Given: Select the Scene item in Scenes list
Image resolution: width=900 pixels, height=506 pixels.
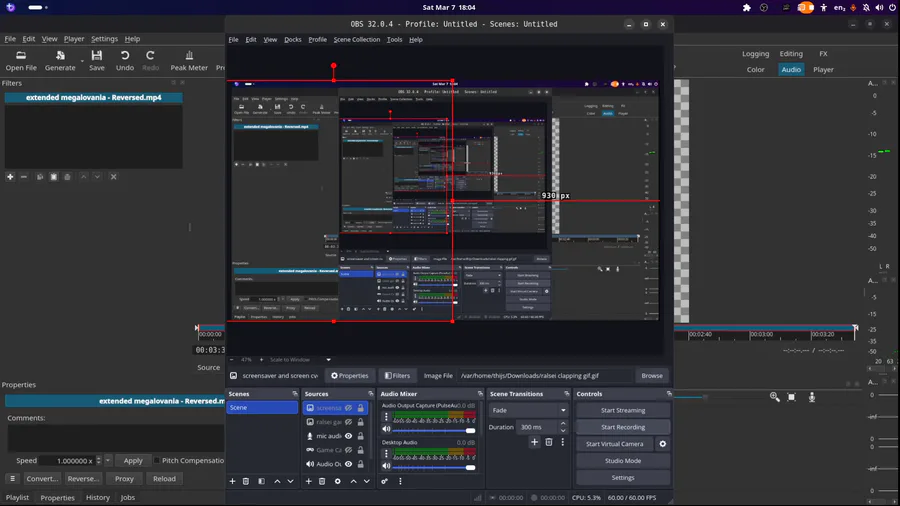Looking at the screenshot, I should pyautogui.click(x=262, y=407).
